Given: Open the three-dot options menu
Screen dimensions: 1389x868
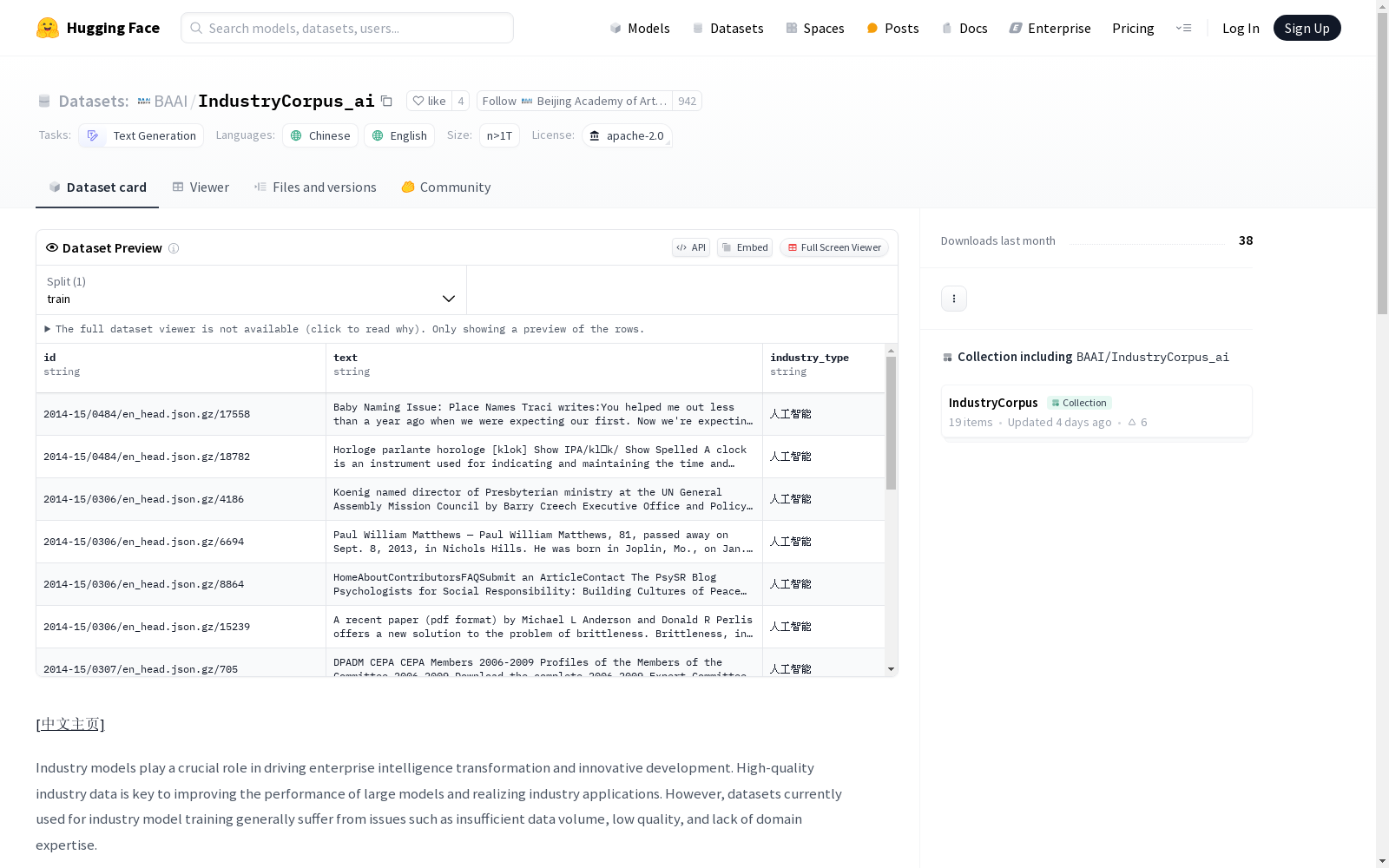Looking at the screenshot, I should (x=954, y=299).
